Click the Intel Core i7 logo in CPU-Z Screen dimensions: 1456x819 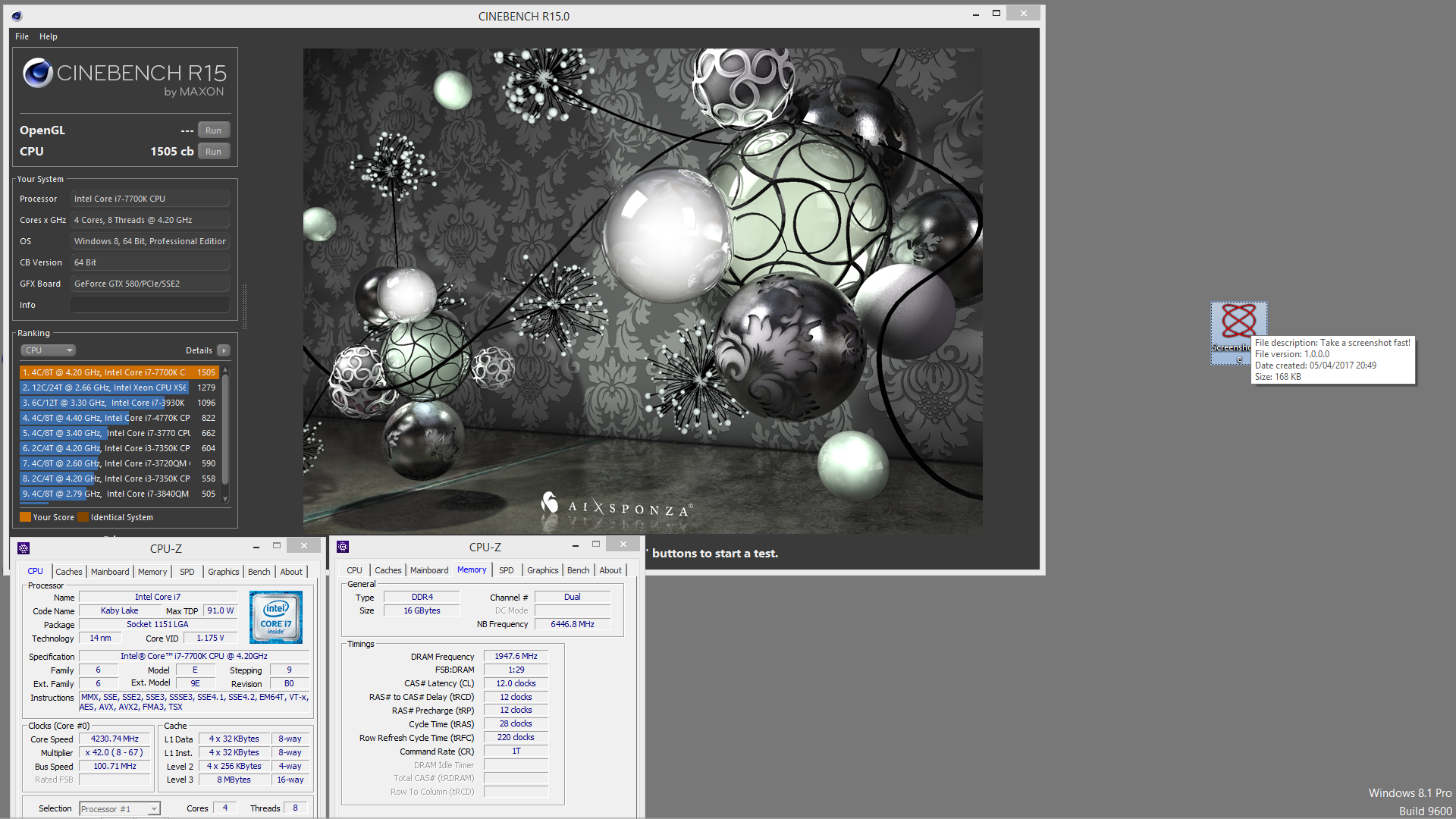click(276, 617)
